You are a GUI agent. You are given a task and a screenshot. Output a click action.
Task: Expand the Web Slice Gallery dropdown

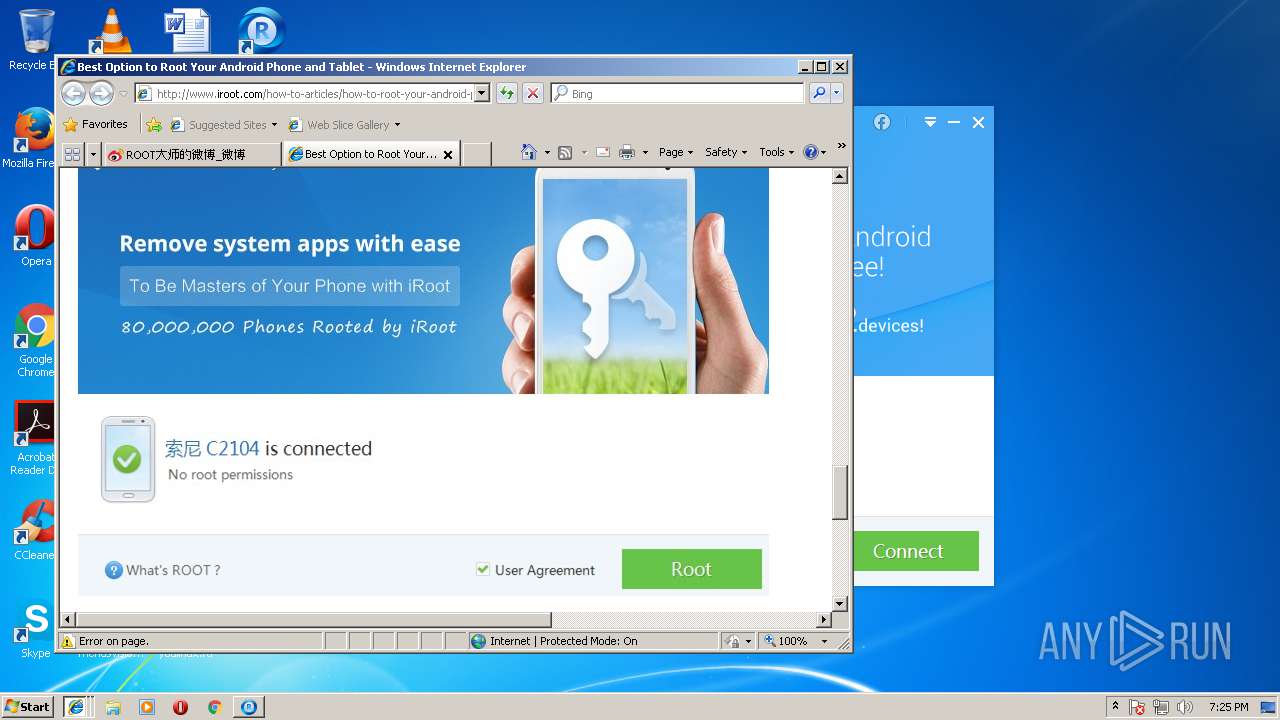point(397,125)
